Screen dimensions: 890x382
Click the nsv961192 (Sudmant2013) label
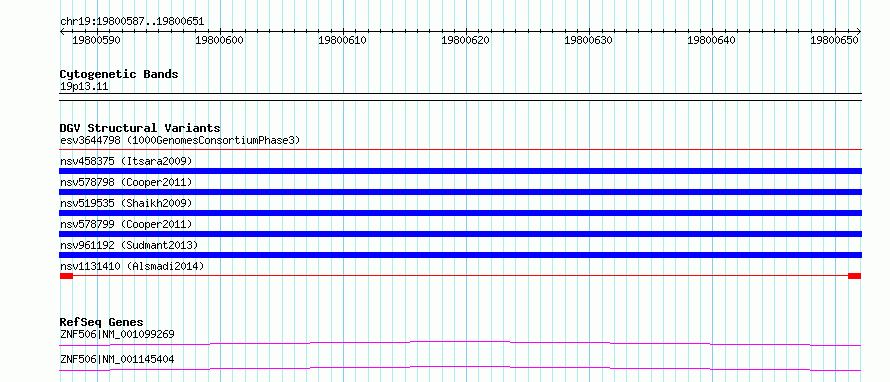tap(129, 245)
